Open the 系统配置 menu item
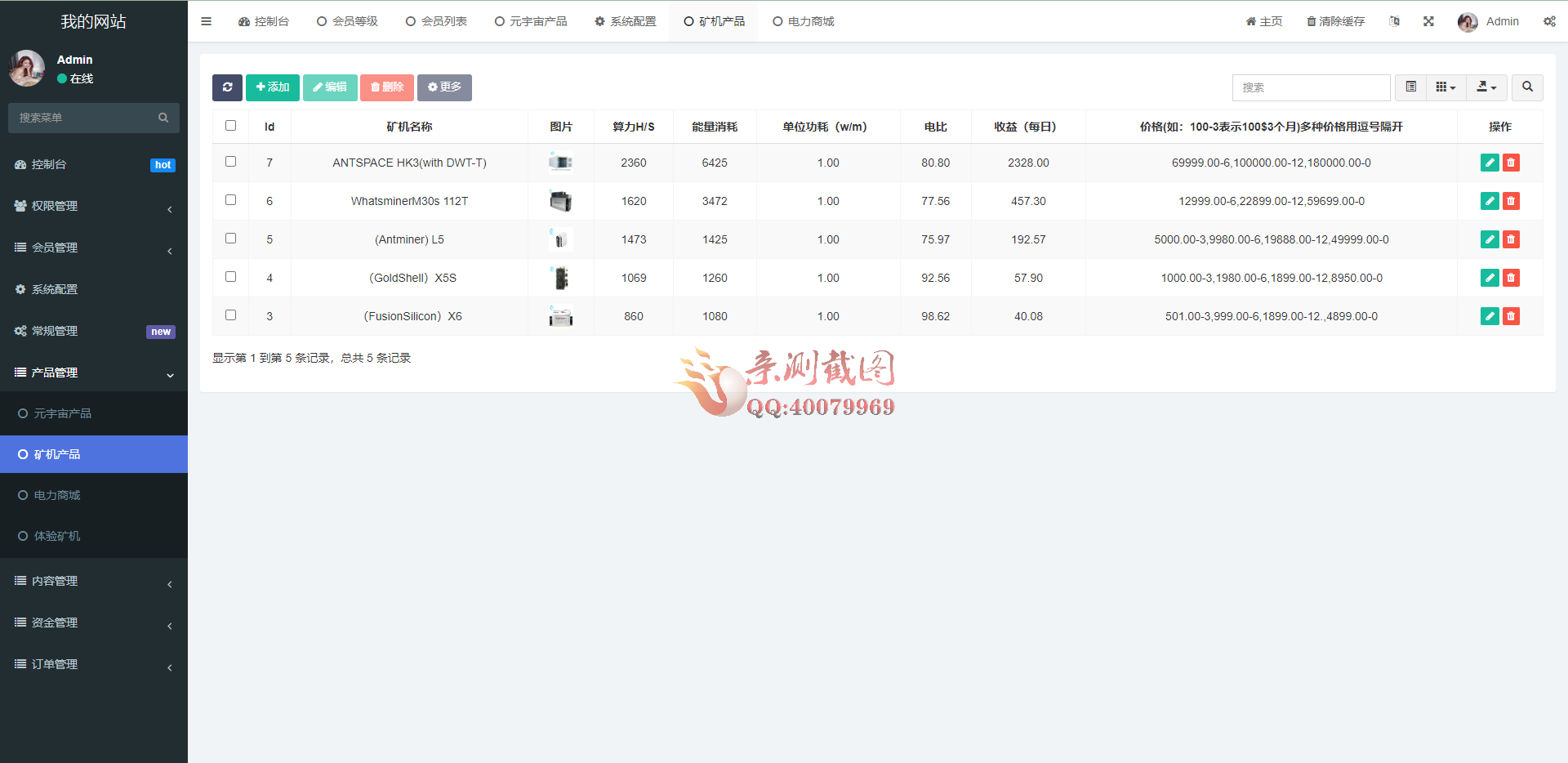 tap(626, 21)
